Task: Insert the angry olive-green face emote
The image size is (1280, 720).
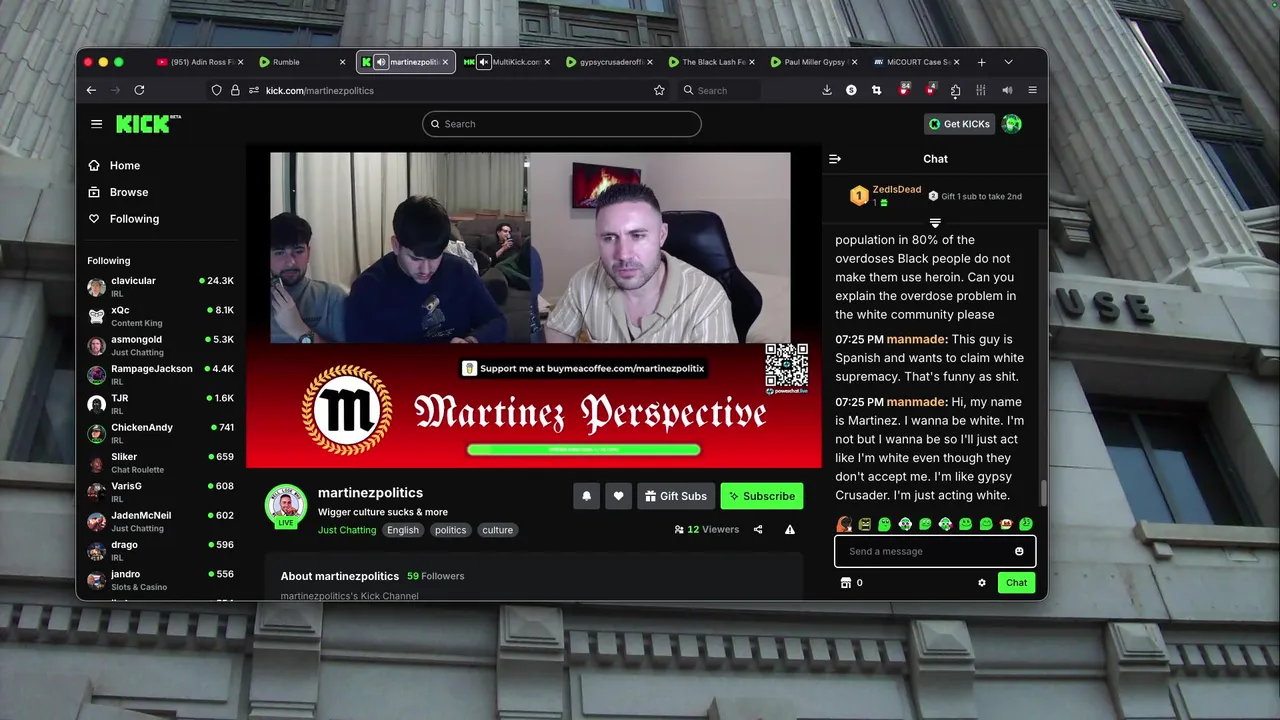Action: pyautogui.click(x=865, y=524)
